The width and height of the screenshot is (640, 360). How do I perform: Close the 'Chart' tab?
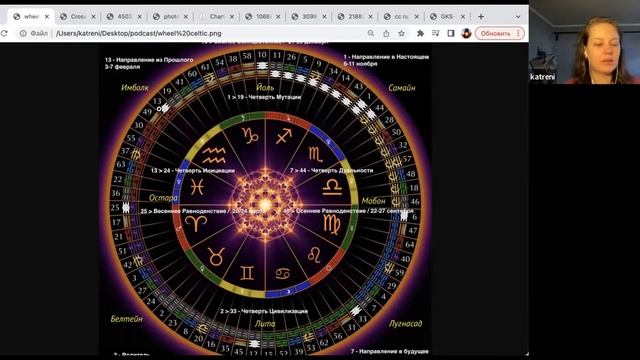tap(232, 17)
